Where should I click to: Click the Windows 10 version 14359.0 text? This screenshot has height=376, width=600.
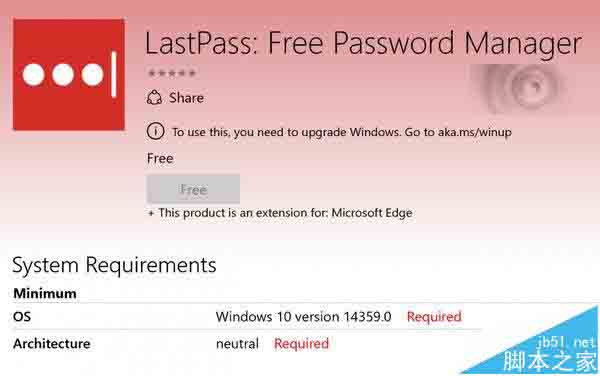tap(303, 317)
